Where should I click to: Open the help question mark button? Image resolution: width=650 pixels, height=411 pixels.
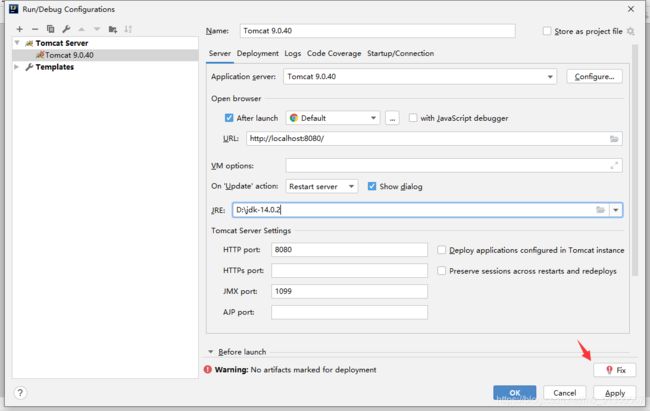pos(20,393)
